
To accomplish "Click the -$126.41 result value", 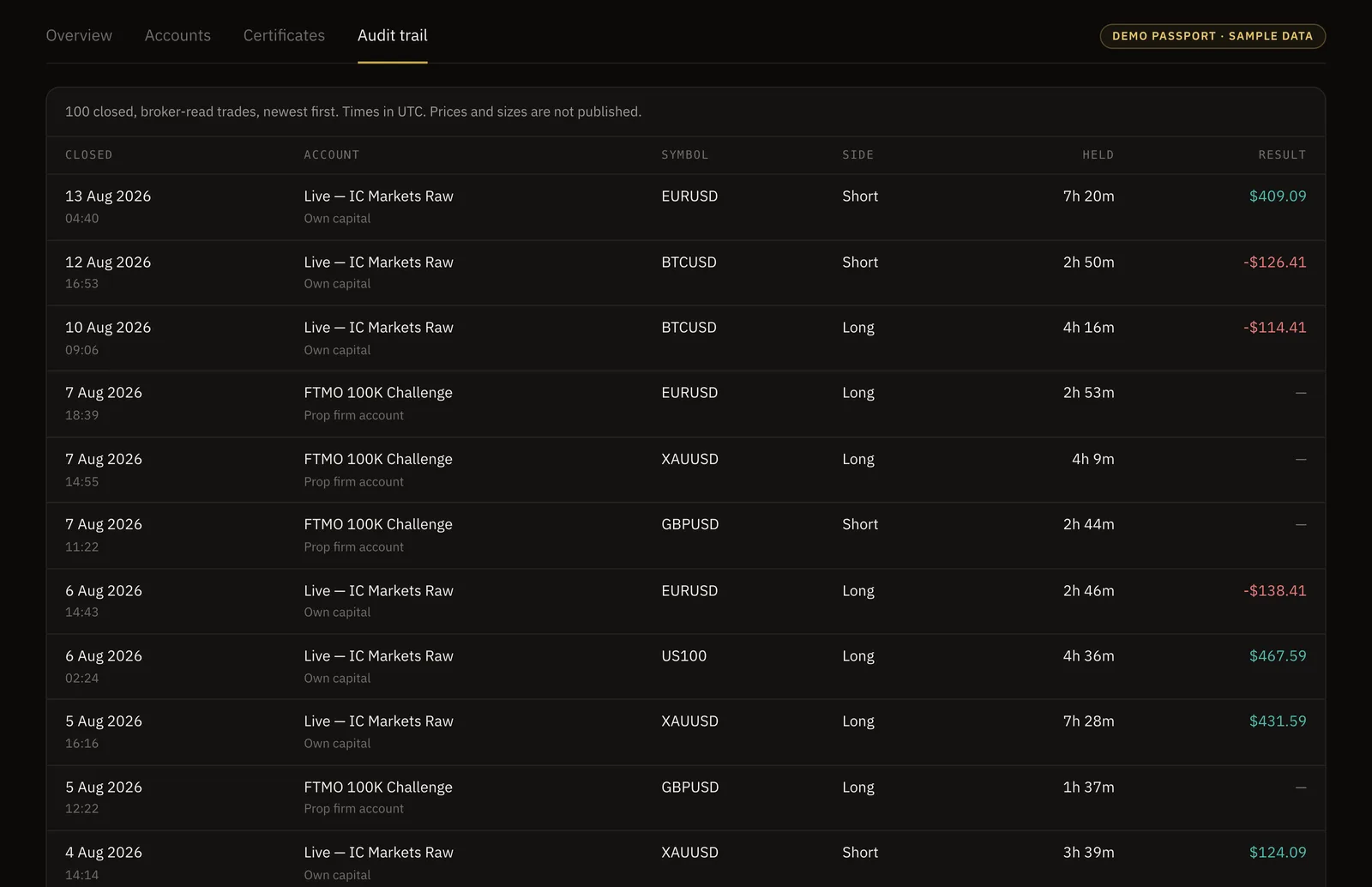I will pos(1275,262).
